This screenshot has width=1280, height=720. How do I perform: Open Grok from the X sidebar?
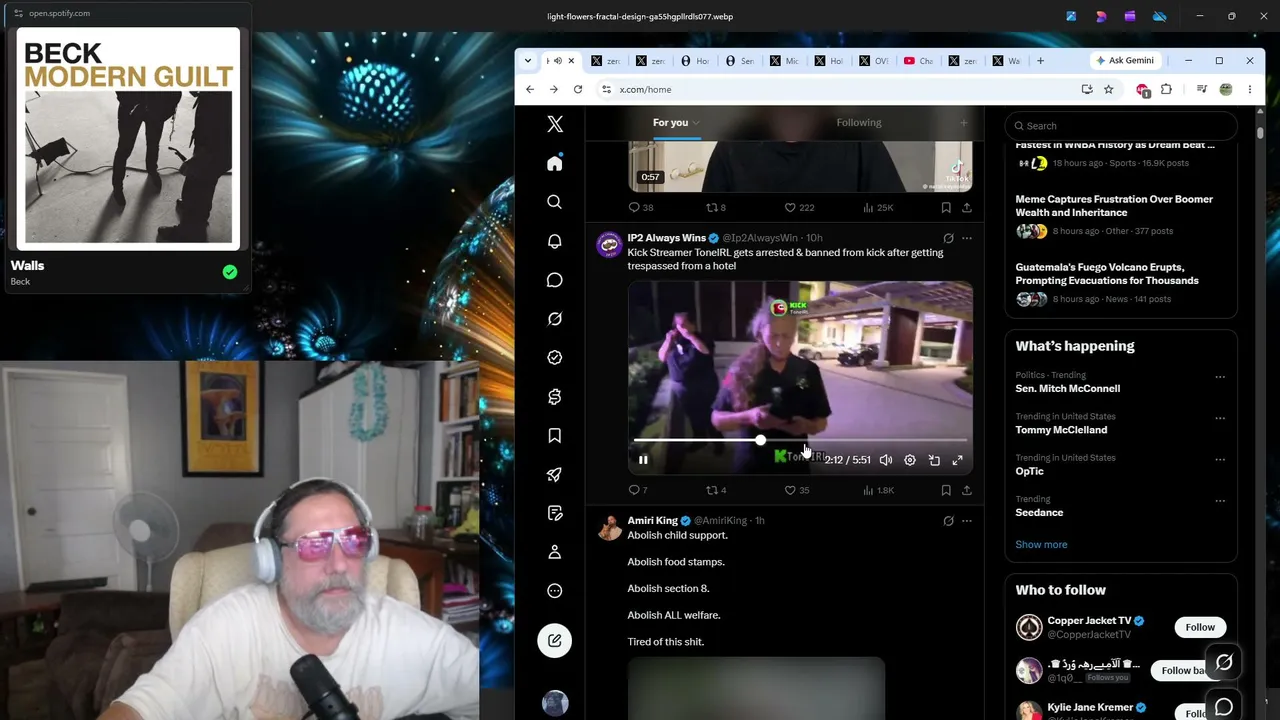554,319
